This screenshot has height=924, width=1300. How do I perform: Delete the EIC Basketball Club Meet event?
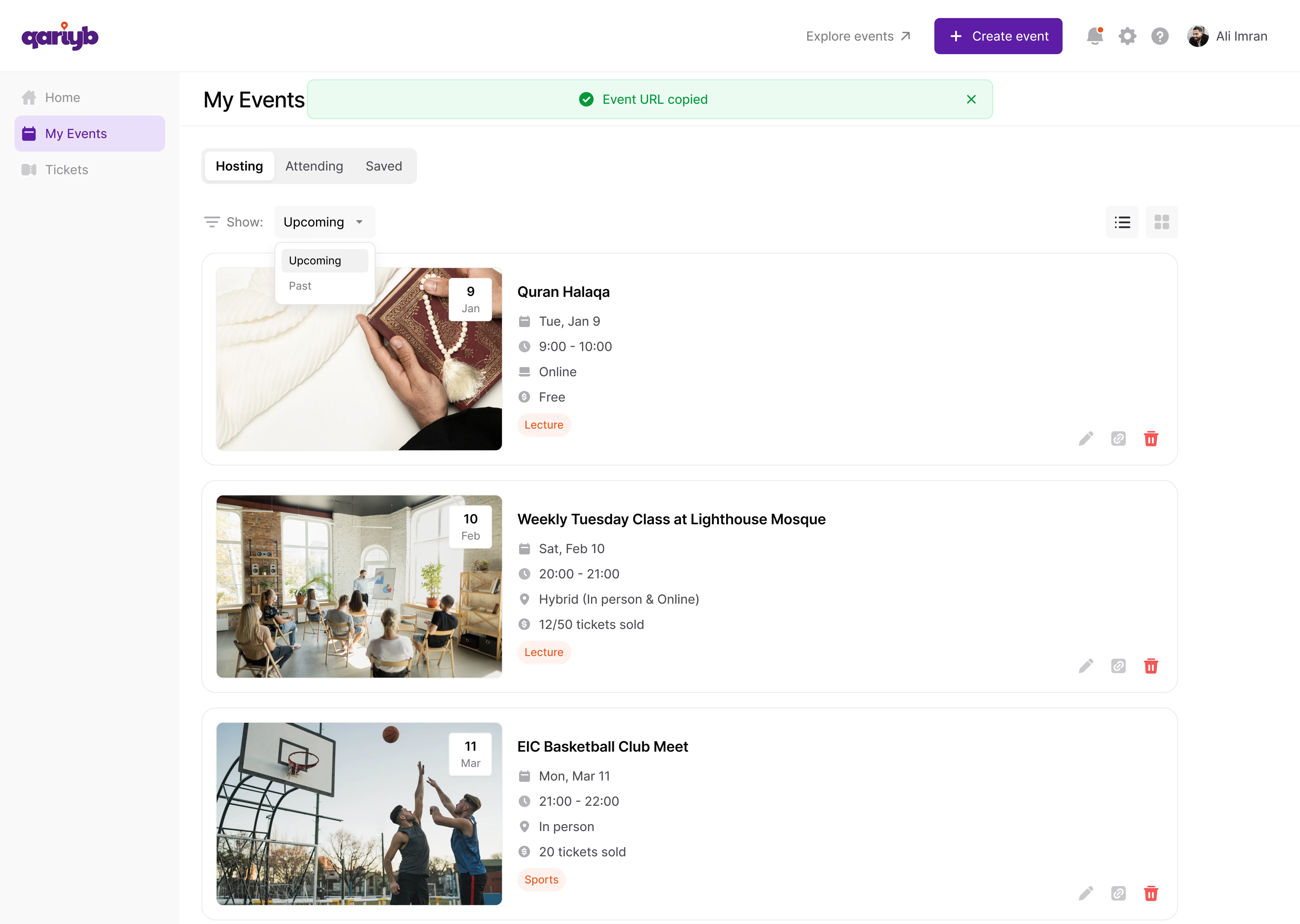[1150, 894]
